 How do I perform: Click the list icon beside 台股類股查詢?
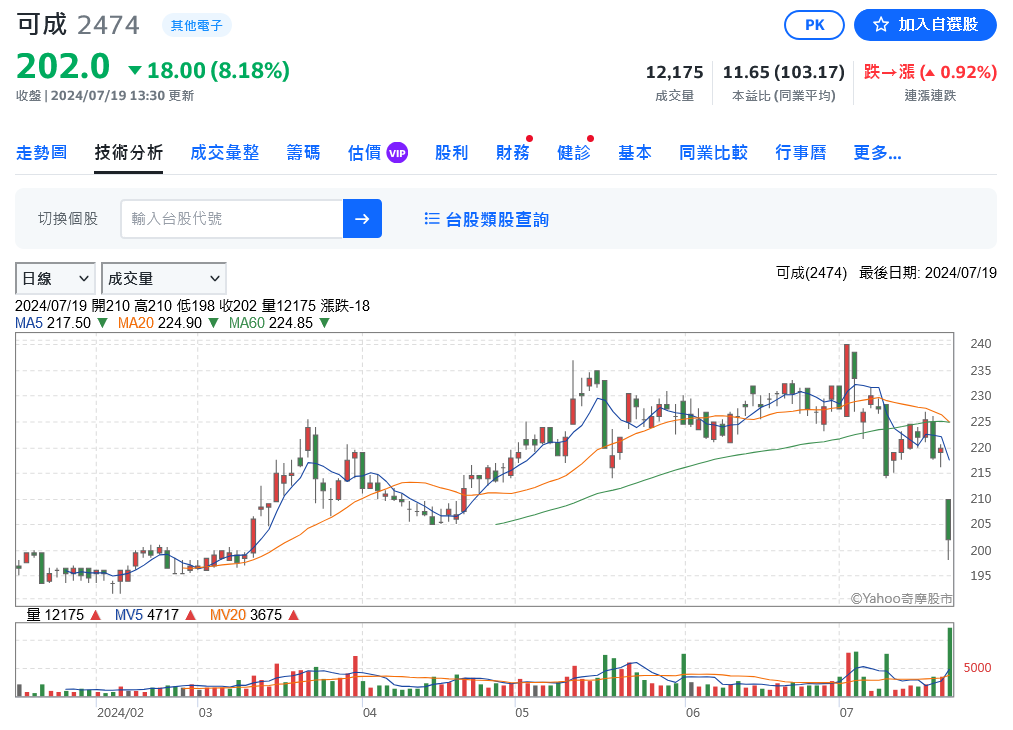pyautogui.click(x=432, y=219)
